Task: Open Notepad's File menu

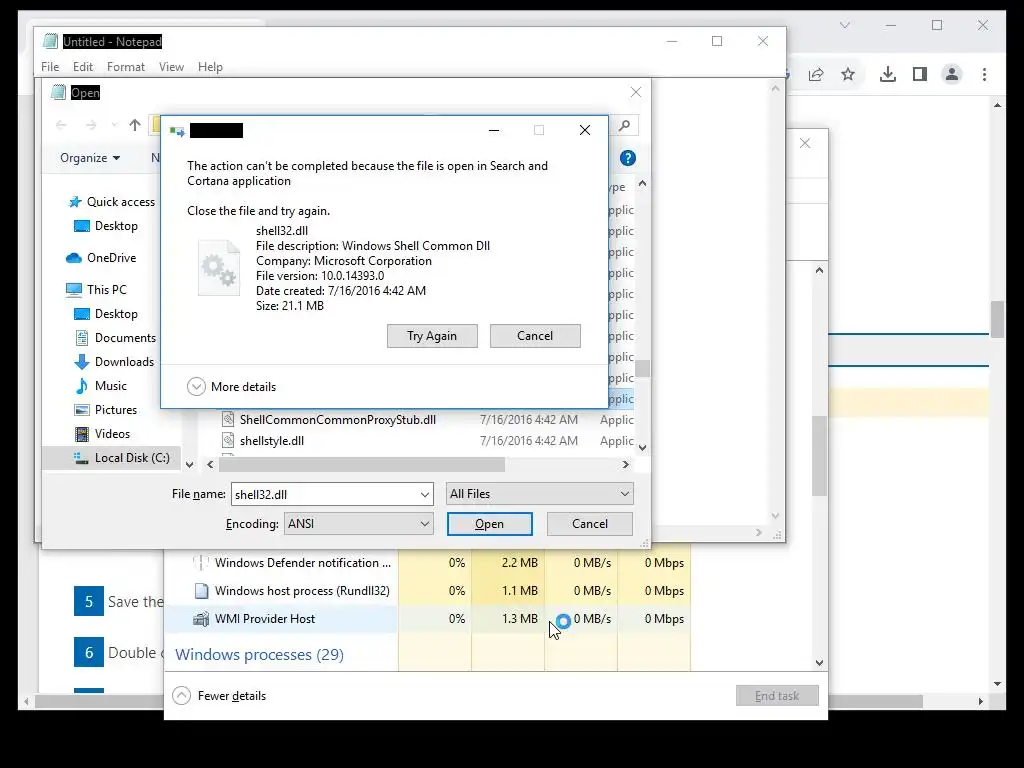Action: 50,67
